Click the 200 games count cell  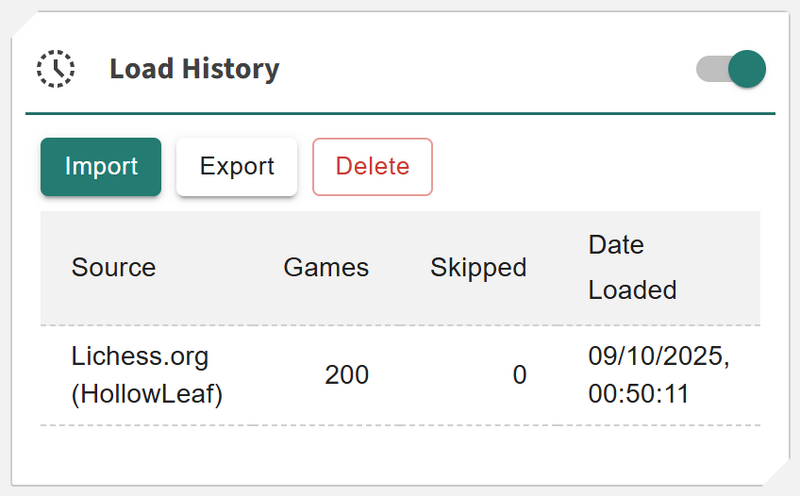coord(346,375)
